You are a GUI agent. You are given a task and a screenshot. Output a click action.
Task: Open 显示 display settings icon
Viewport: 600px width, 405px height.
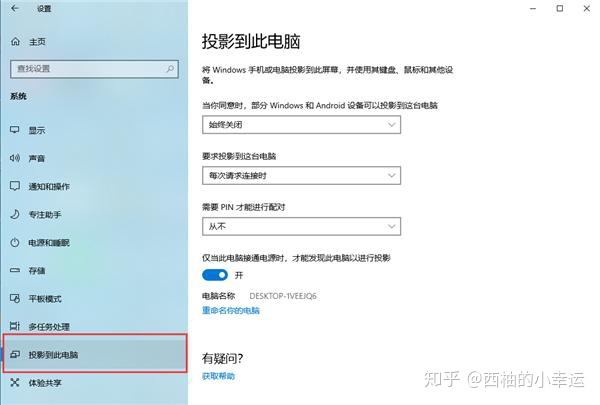coord(15,130)
